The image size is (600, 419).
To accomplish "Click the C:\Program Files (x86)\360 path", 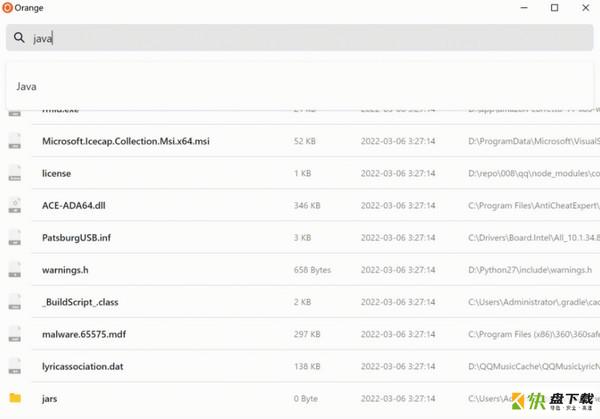I will coord(534,334).
